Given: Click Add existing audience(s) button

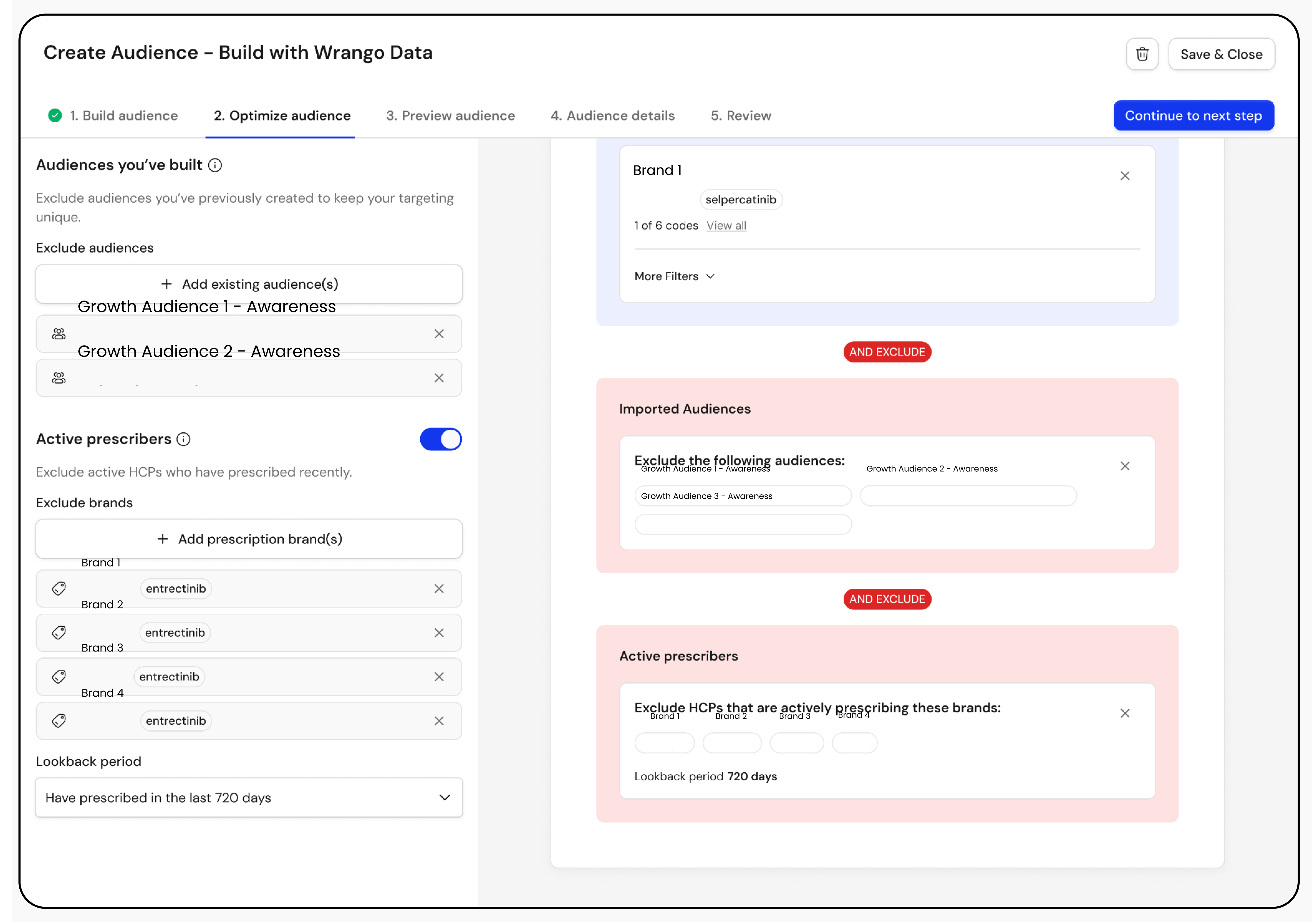Looking at the screenshot, I should 248,284.
